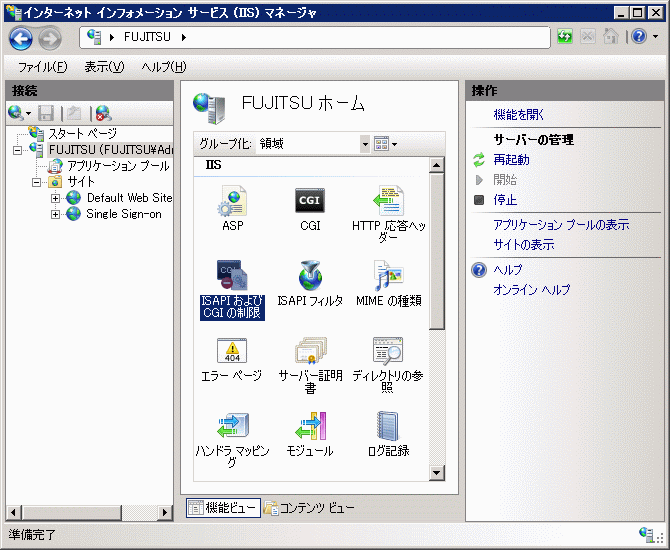Click the delete connection icon in 接続 toolbar

click(103, 113)
